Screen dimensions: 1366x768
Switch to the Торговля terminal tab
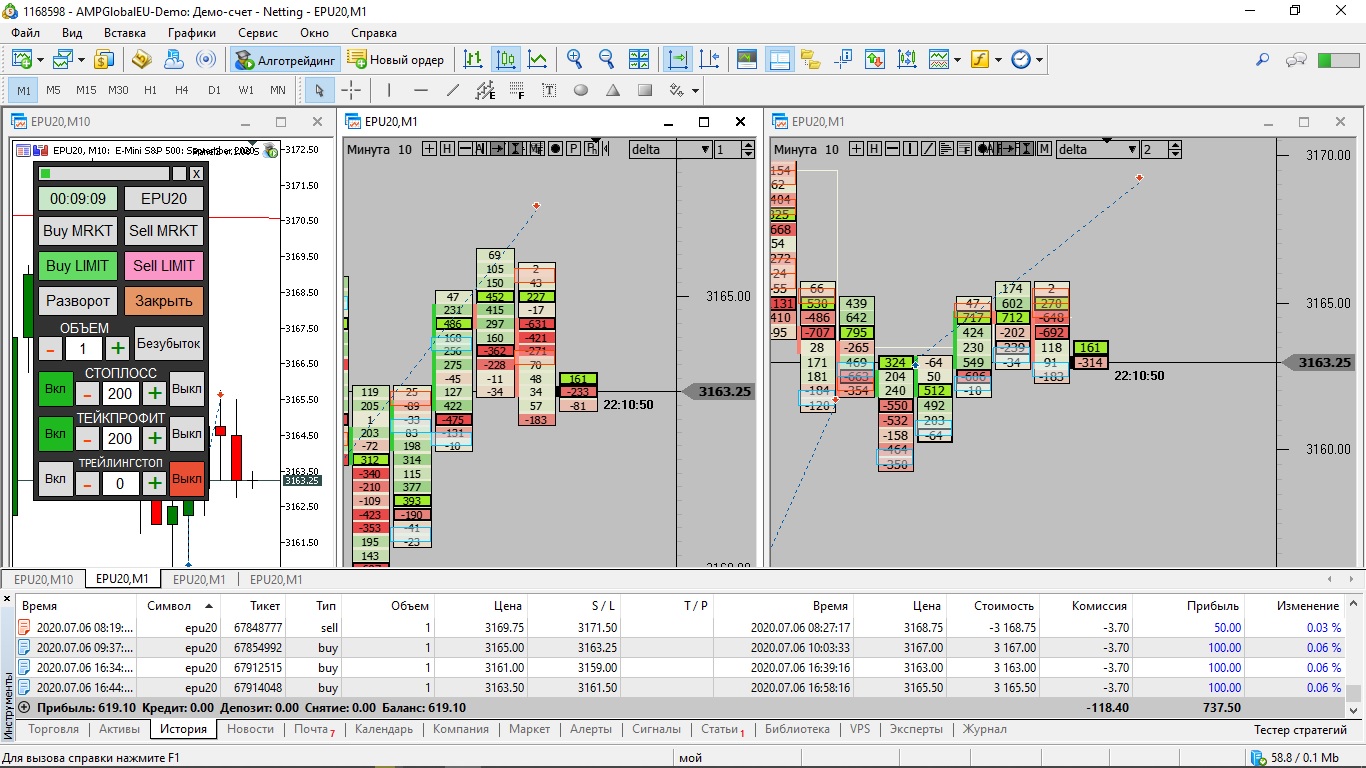(x=54, y=729)
